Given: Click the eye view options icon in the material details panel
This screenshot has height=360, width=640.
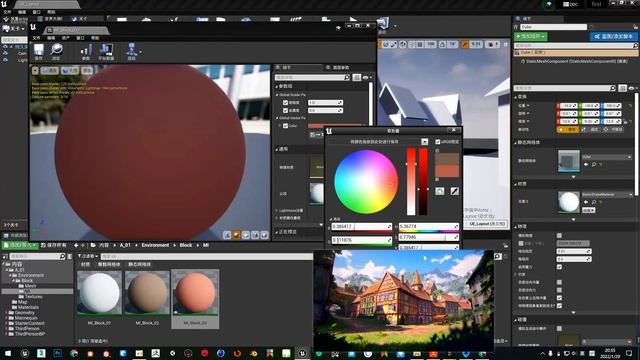Looking at the screenshot, I should pos(365,78).
